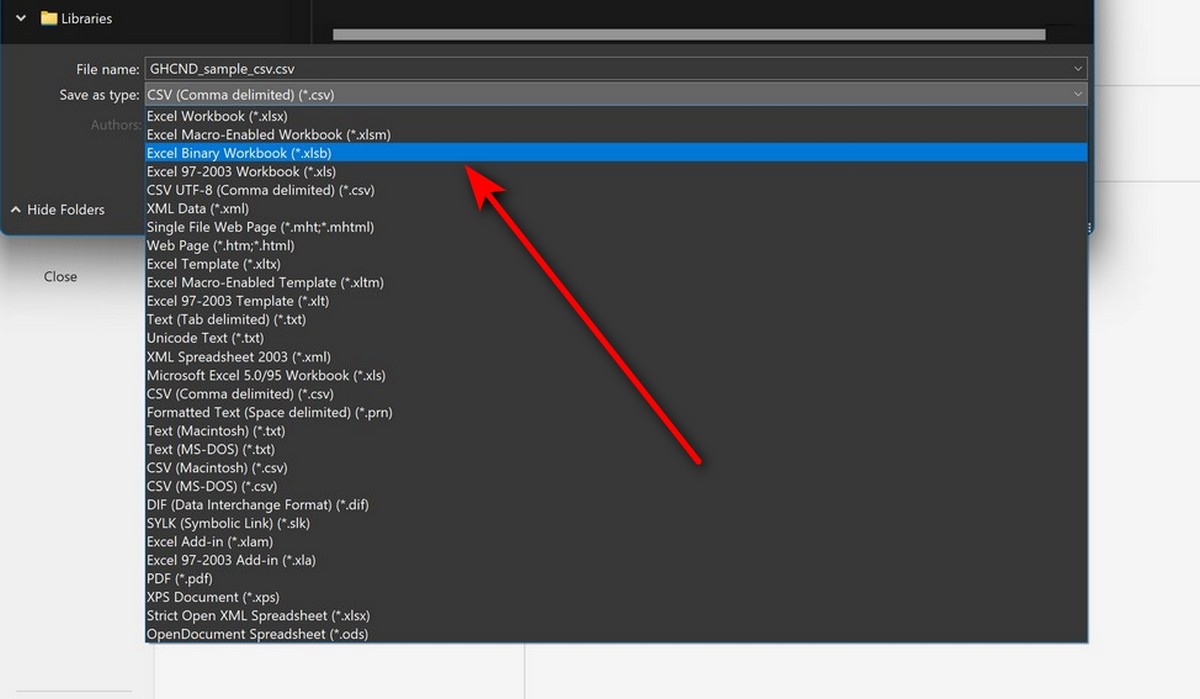
Task: Pick OpenDocument Spreadsheet (*.ods)
Action: pyautogui.click(x=616, y=634)
